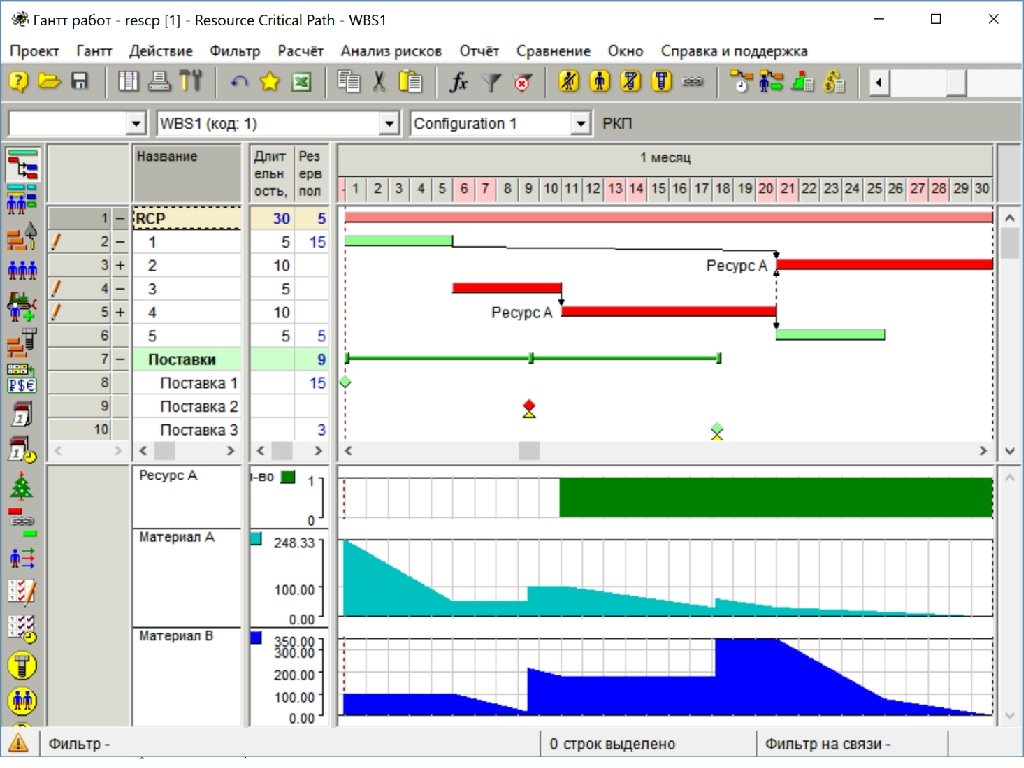Paste using the clipboard icon
This screenshot has height=768, width=1024.
pyautogui.click(x=411, y=82)
